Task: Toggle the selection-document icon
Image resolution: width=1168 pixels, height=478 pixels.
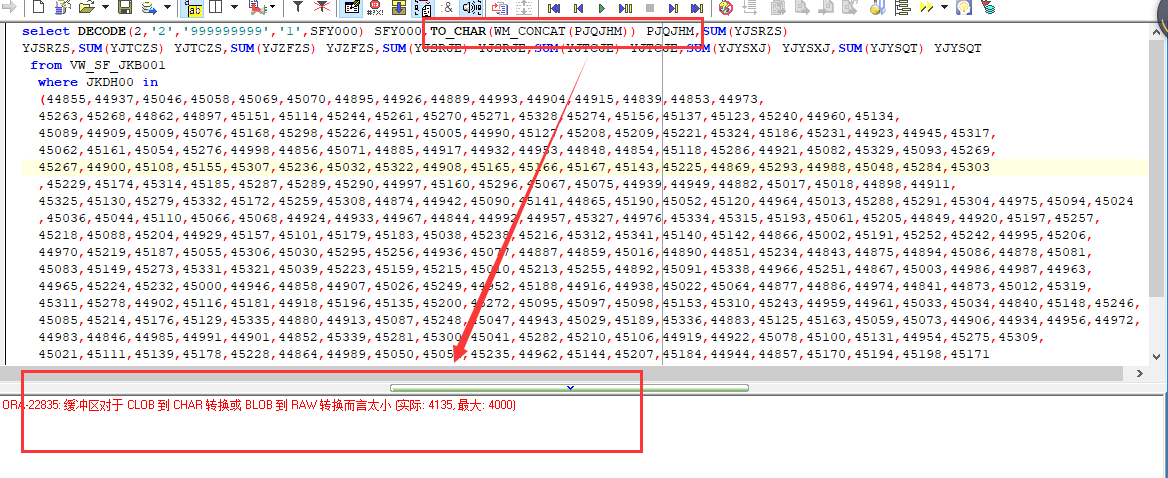Action: click(423, 8)
